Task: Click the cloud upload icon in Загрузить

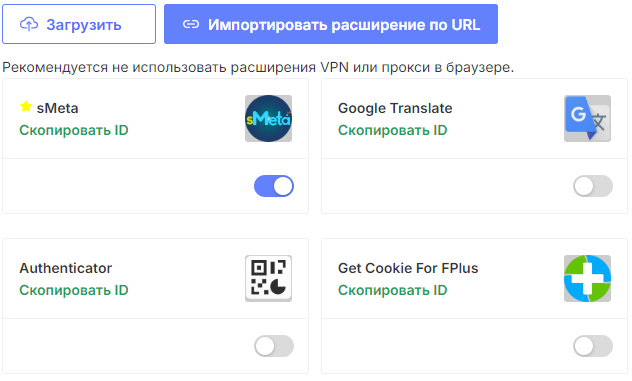Action: point(29,25)
